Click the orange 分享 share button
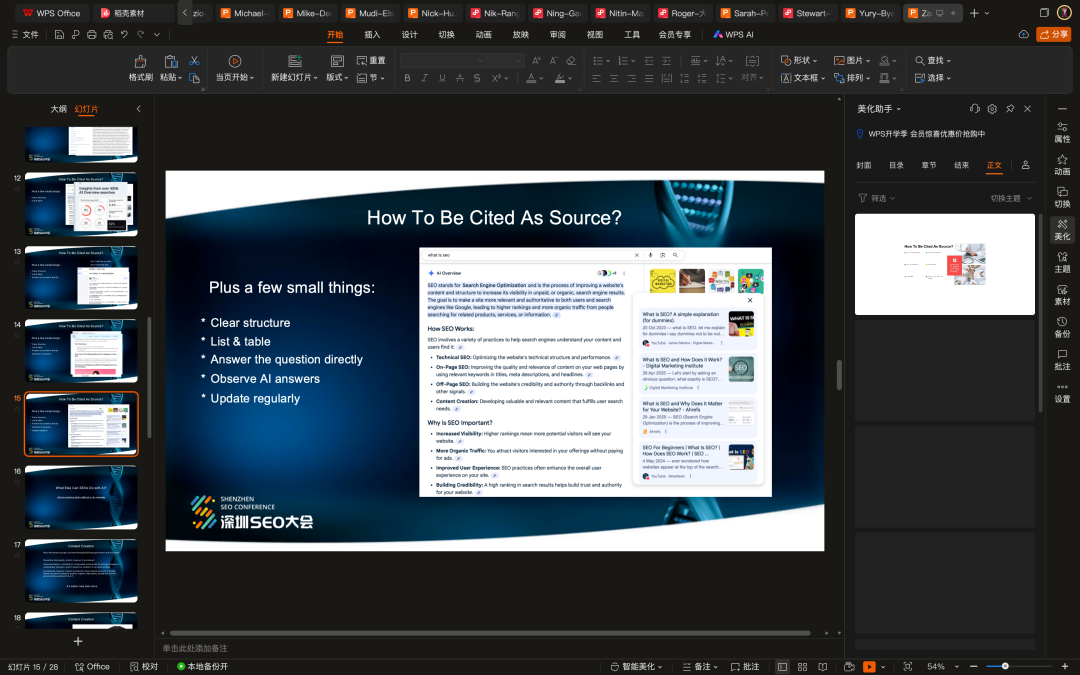 coord(1054,34)
